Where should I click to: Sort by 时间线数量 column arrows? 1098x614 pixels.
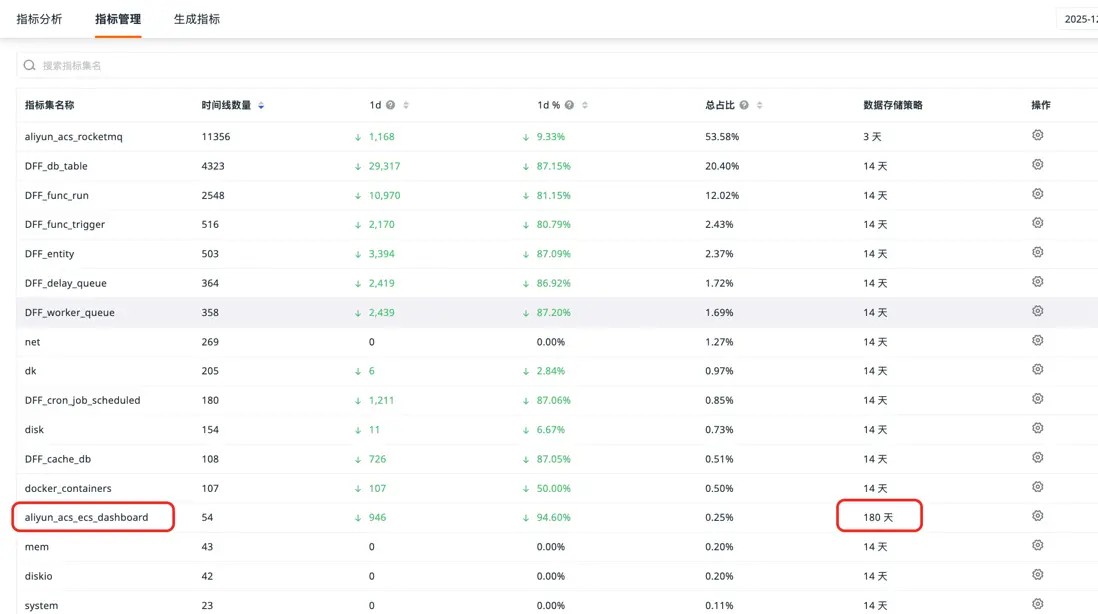pos(261,106)
